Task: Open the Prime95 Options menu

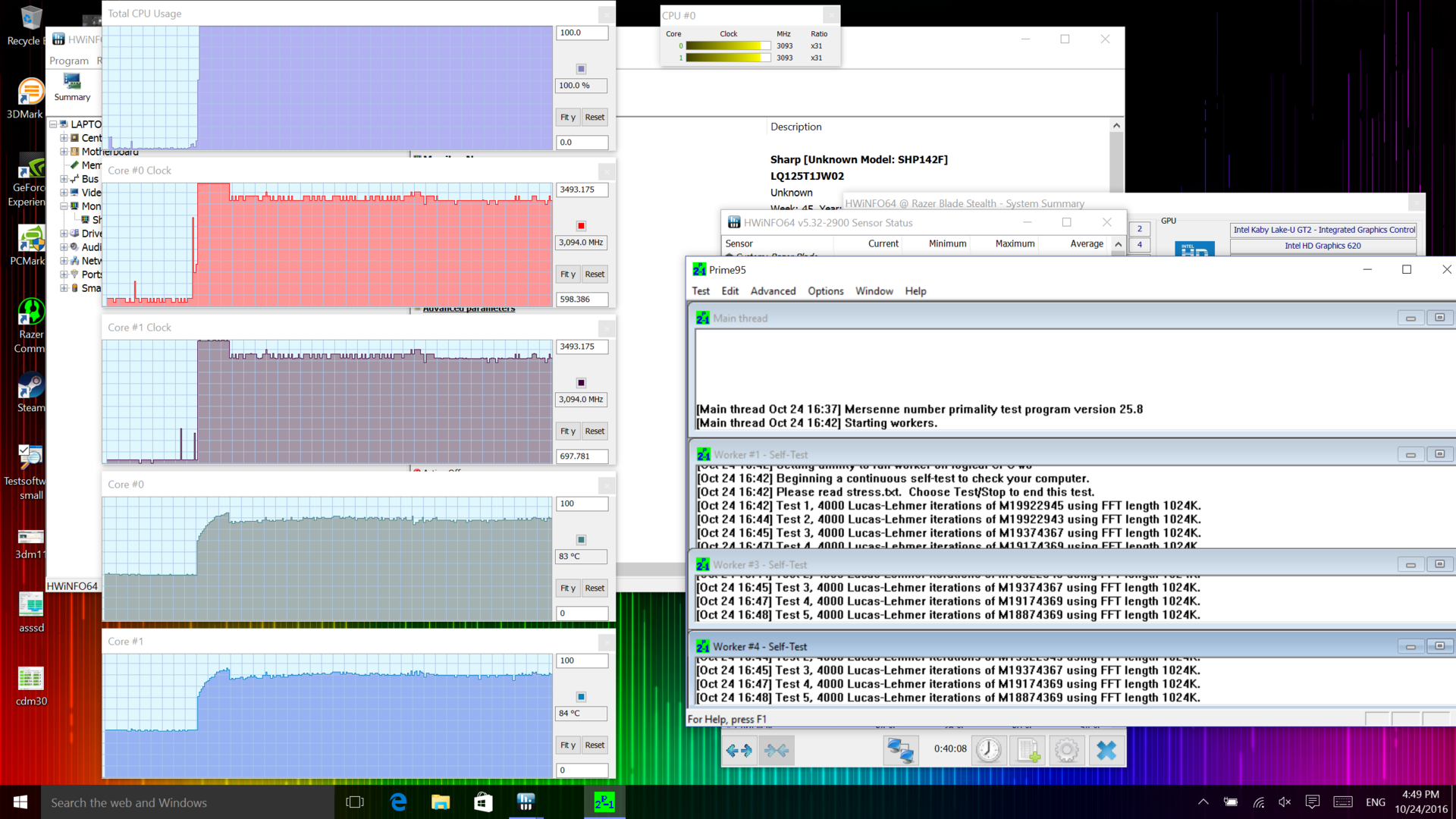Action: point(825,291)
